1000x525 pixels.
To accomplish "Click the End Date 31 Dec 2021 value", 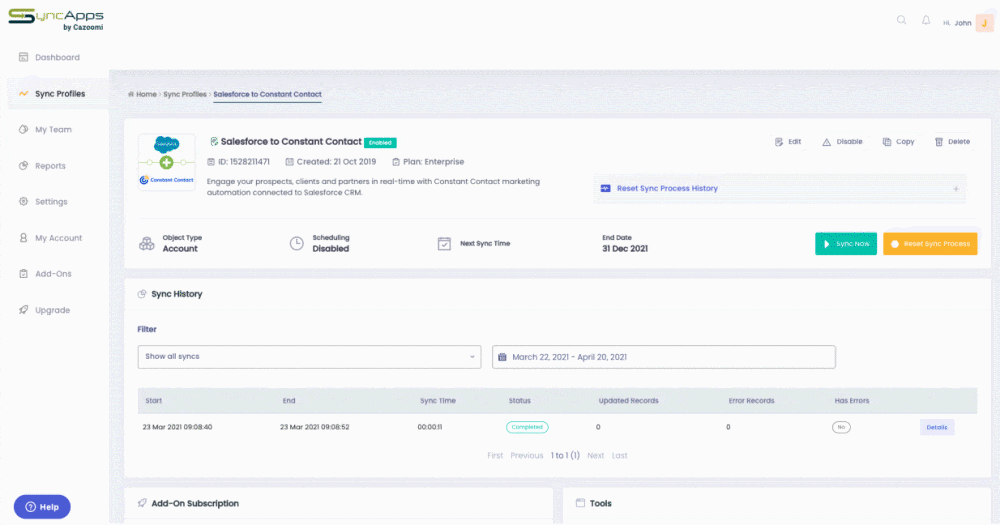I will [625, 249].
